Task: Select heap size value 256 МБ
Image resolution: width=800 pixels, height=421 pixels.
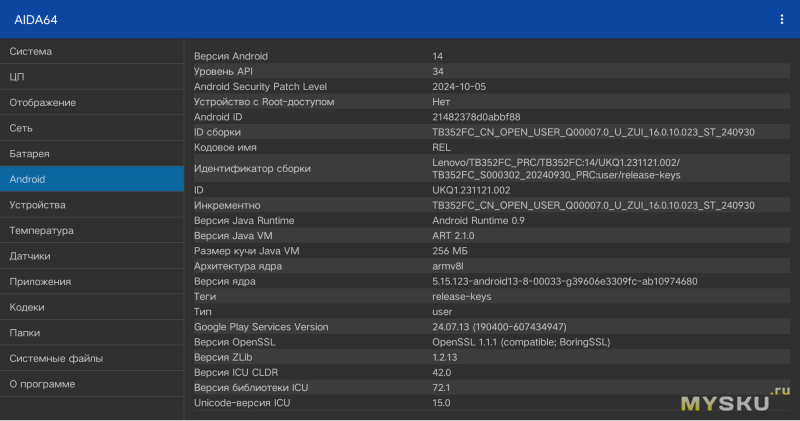Action: click(449, 251)
